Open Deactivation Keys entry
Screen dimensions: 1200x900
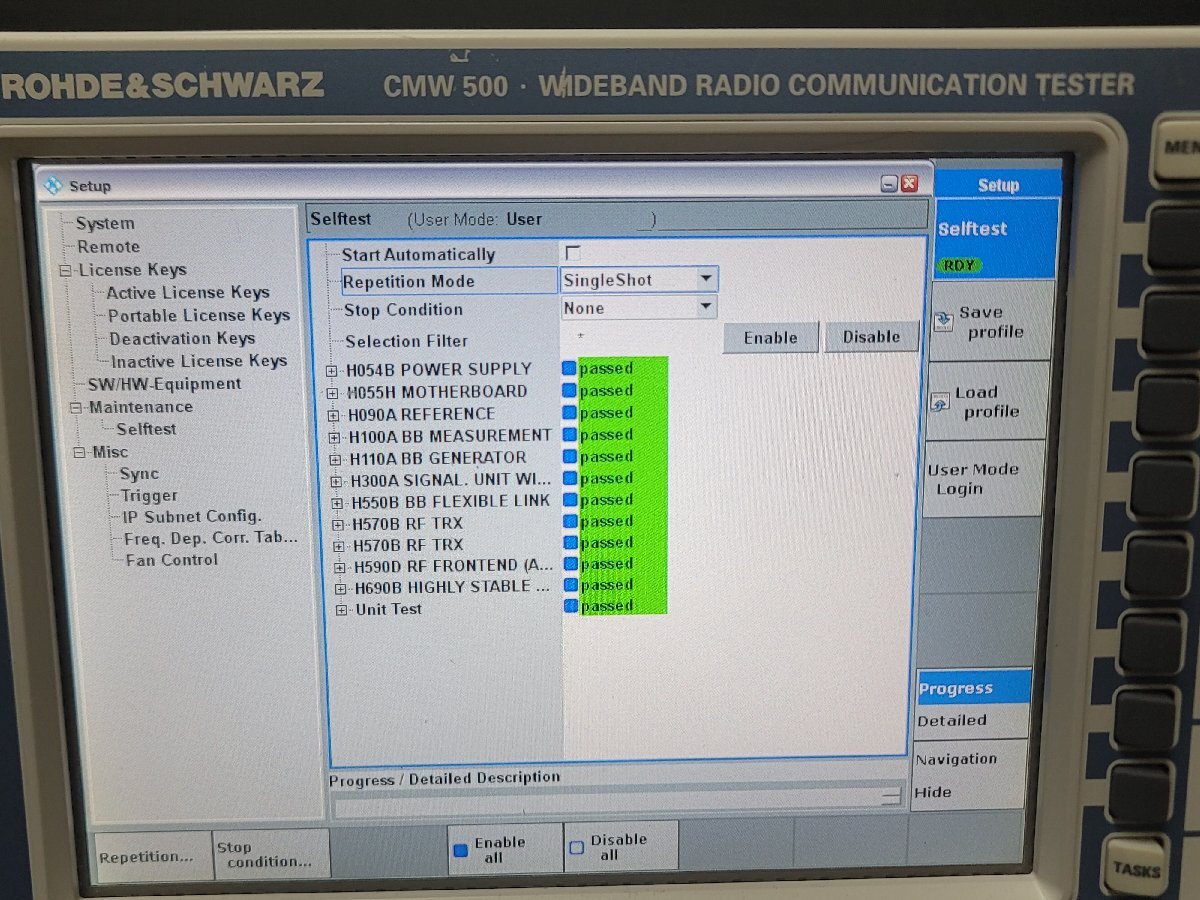click(182, 338)
